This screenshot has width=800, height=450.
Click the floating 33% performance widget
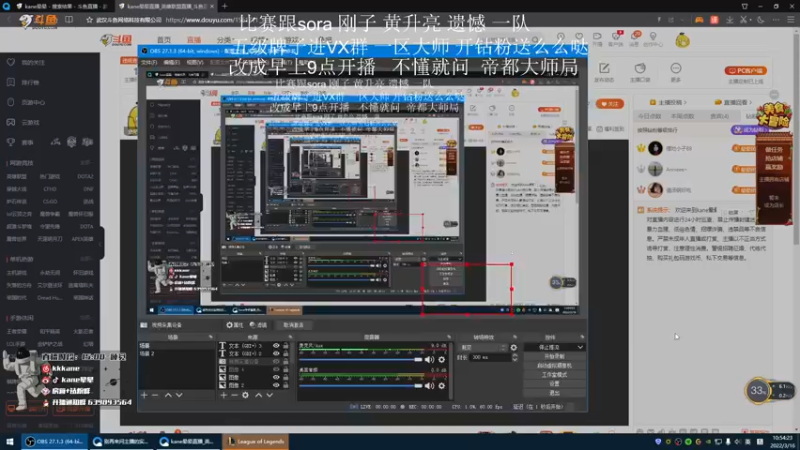(x=758, y=391)
